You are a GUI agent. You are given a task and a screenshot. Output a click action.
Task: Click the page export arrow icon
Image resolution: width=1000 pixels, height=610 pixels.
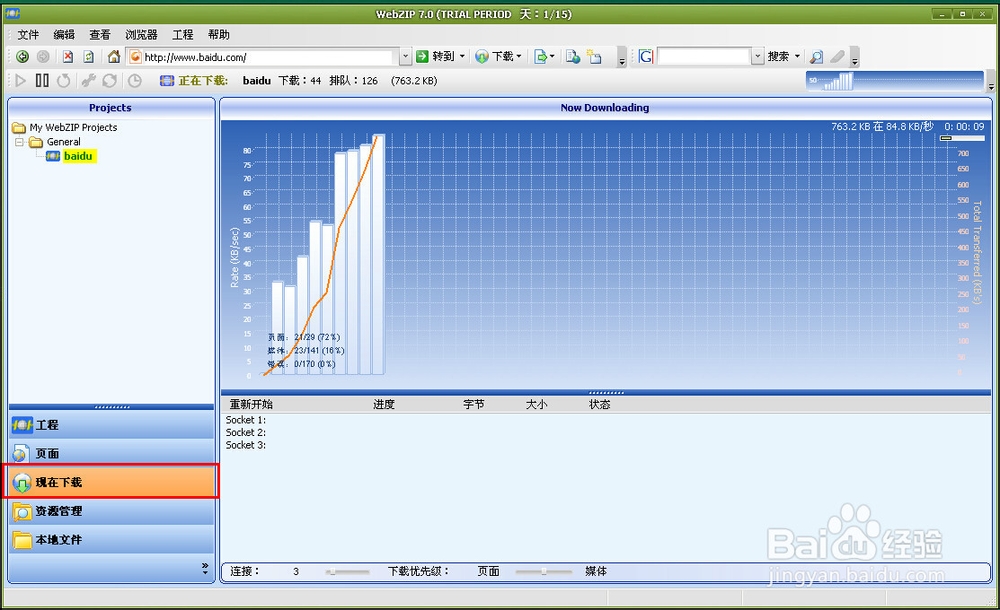coord(540,57)
